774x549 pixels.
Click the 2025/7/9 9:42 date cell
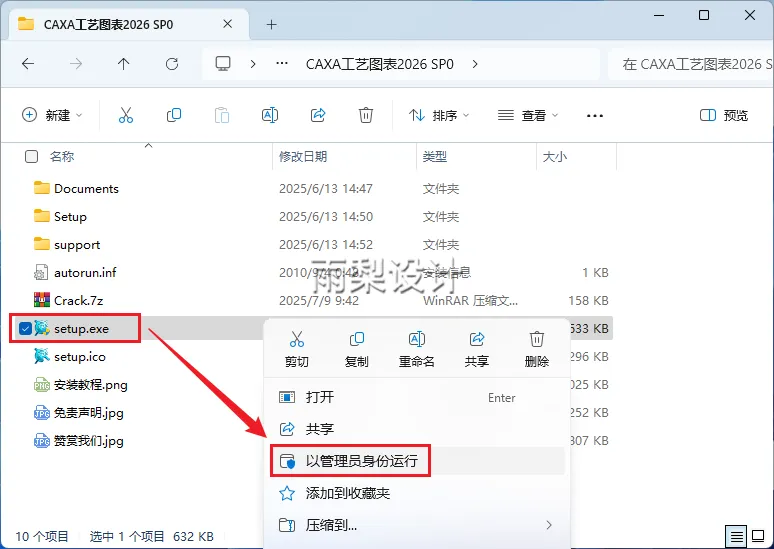pyautogui.click(x=319, y=300)
